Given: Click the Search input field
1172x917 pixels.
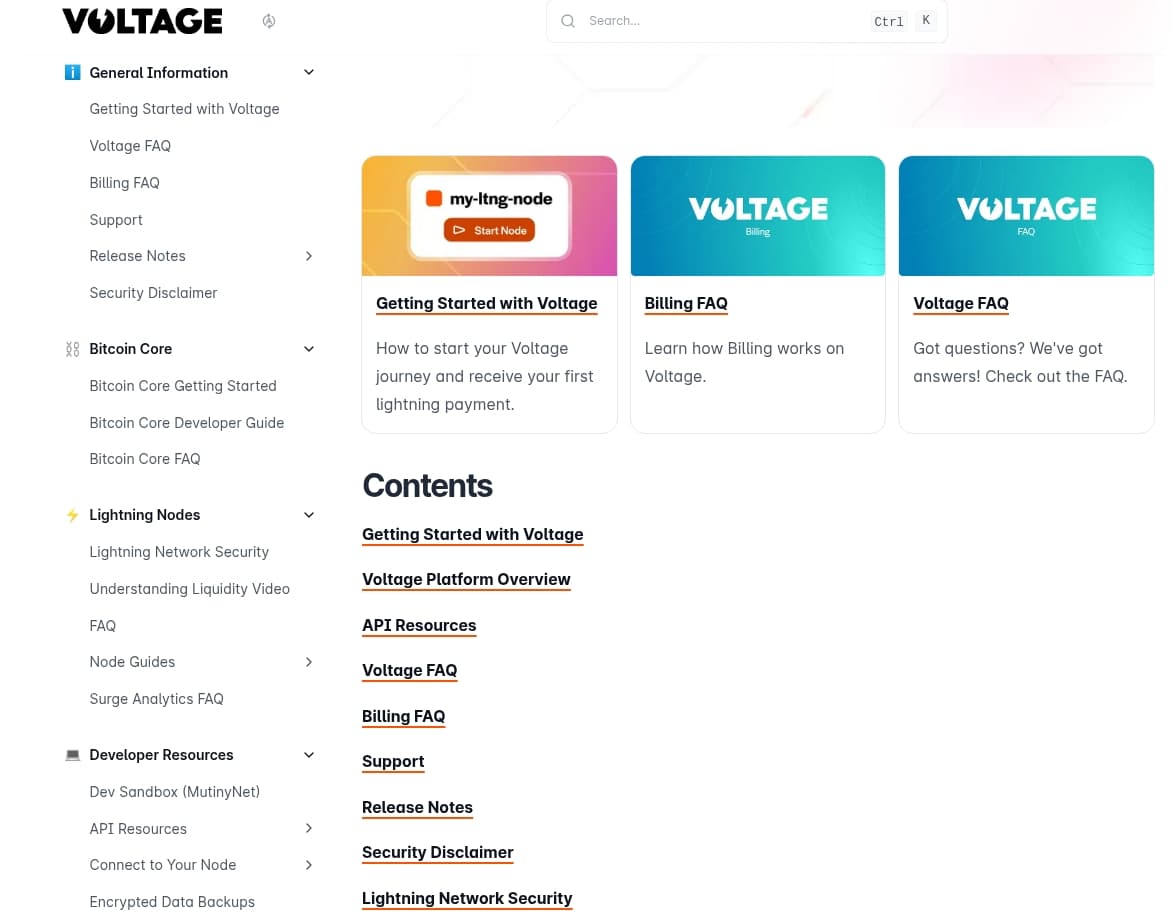Looking at the screenshot, I should click(x=720, y=21).
